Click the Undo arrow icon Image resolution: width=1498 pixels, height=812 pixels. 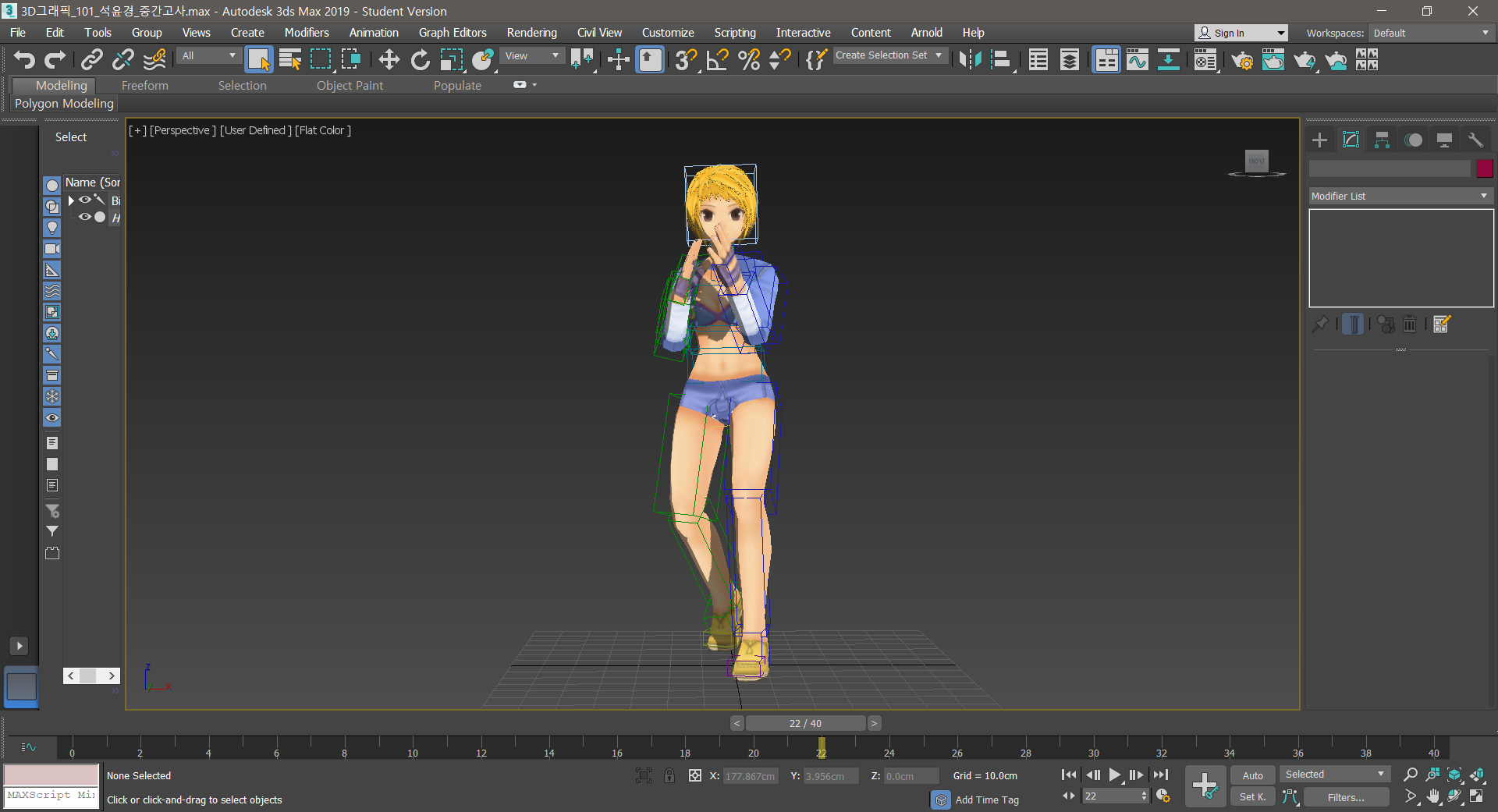point(24,60)
